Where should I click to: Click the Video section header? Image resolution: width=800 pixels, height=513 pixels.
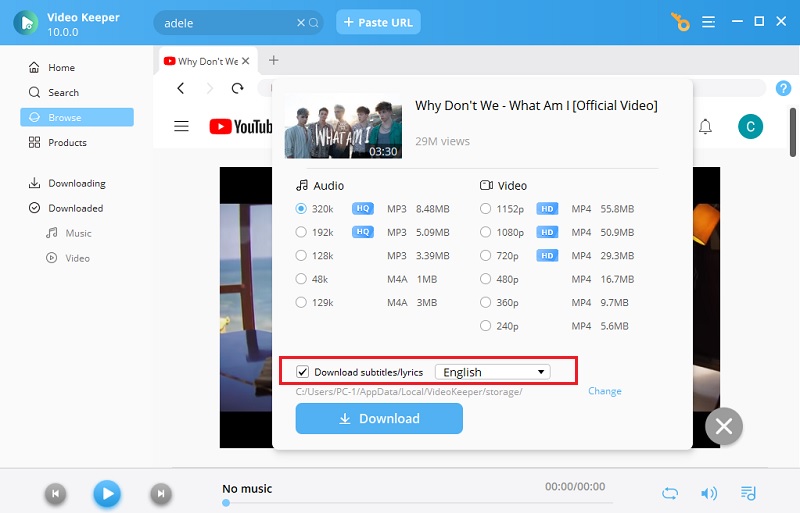click(x=503, y=185)
